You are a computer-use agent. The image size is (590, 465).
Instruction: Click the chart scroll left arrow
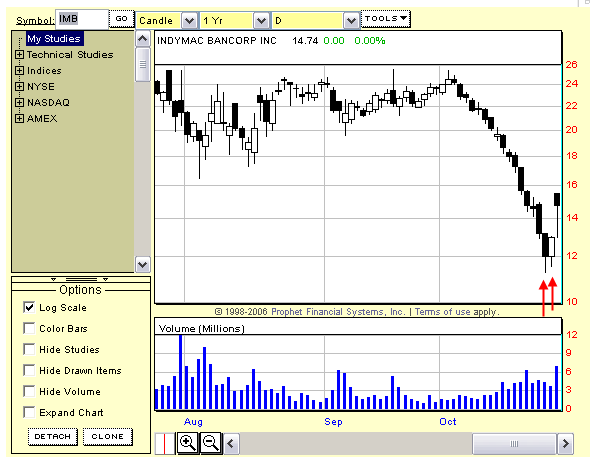(x=231, y=444)
